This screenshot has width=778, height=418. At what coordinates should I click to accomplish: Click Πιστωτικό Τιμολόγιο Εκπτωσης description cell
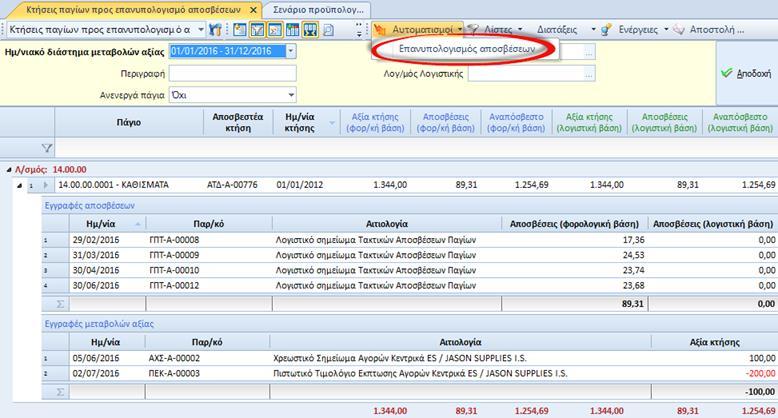pyautogui.click(x=420, y=373)
